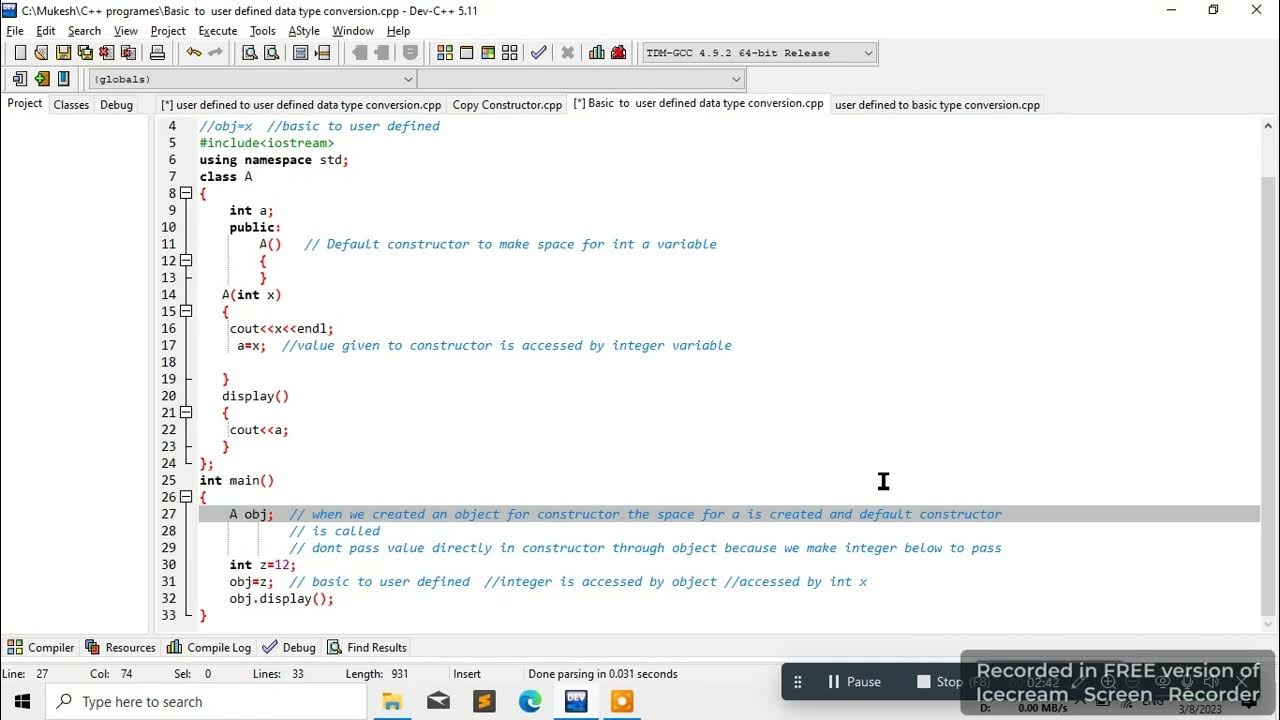Open the AStyle menu
The image size is (1280, 720).
click(x=304, y=31)
